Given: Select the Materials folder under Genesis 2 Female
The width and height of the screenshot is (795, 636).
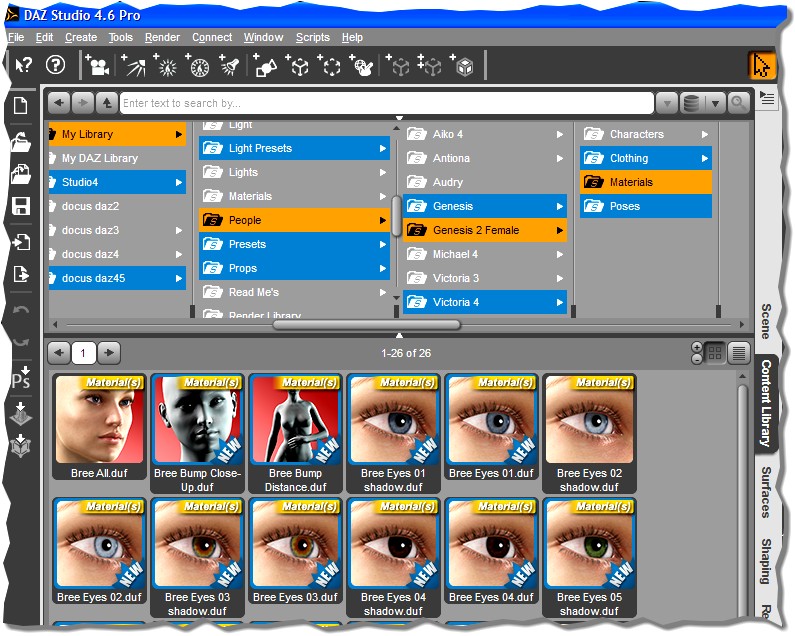Looking at the screenshot, I should (x=645, y=182).
